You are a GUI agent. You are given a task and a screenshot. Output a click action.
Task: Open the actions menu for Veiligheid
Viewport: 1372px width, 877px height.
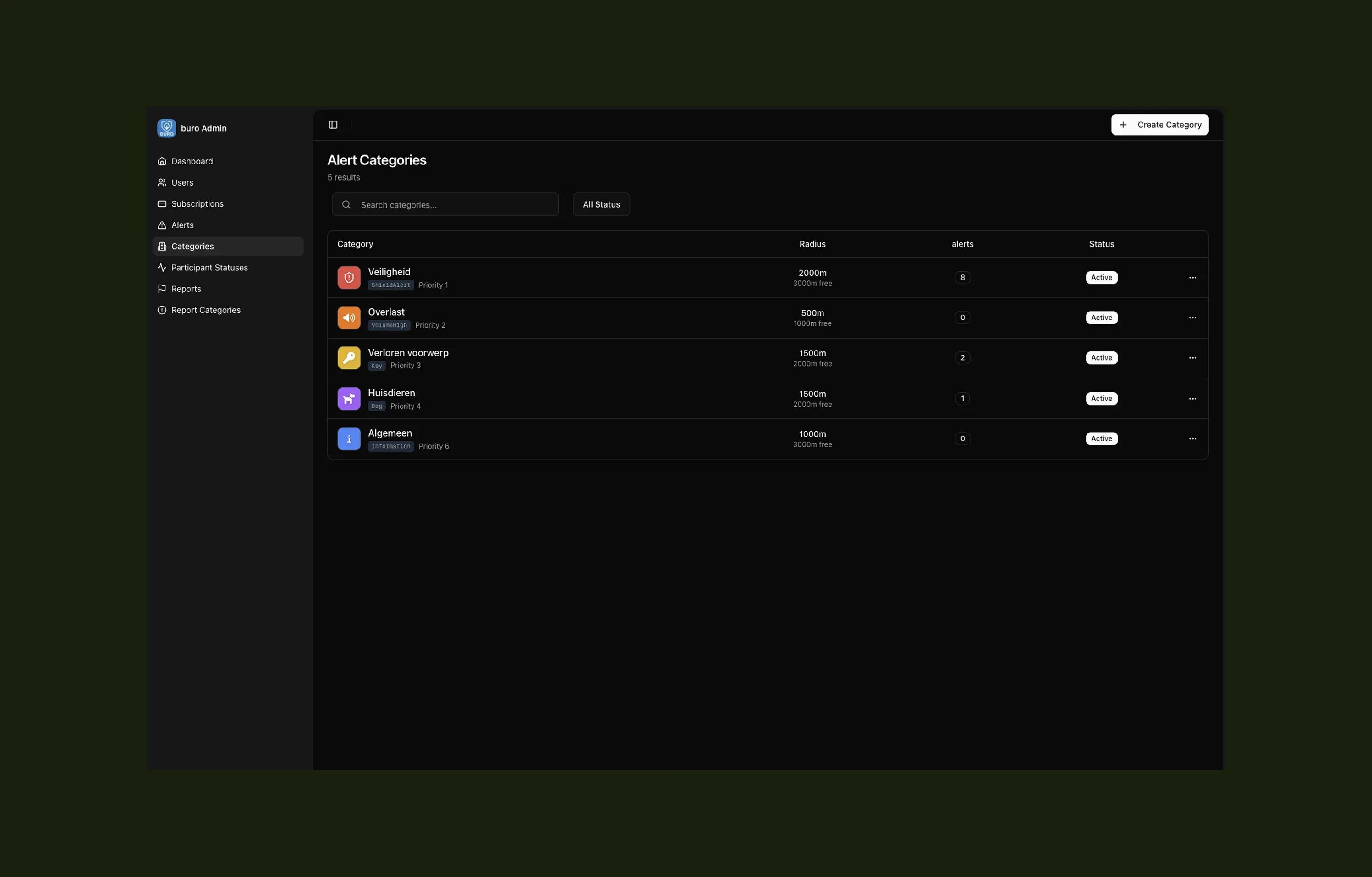pos(1192,278)
